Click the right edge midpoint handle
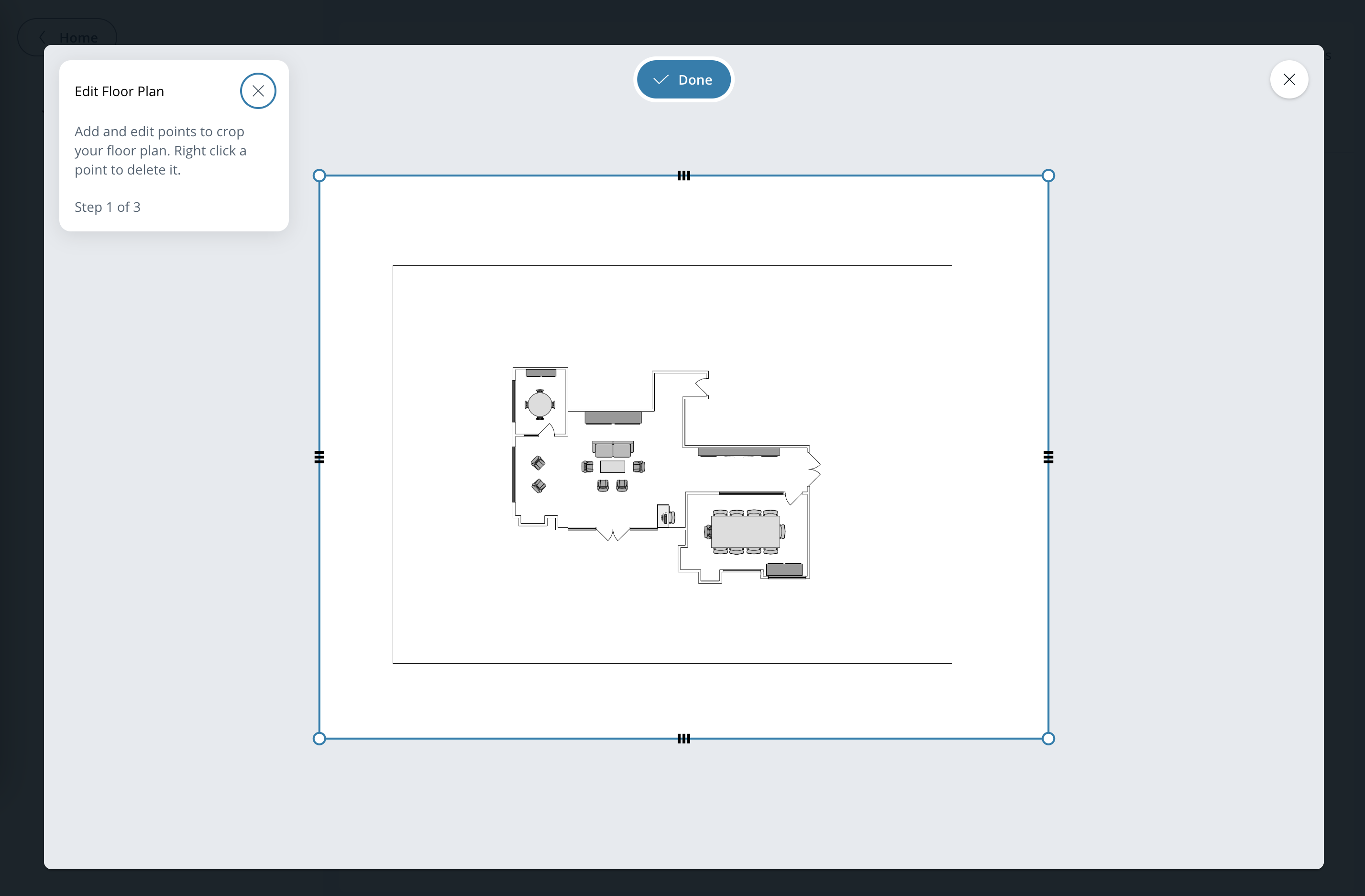 pos(1048,457)
